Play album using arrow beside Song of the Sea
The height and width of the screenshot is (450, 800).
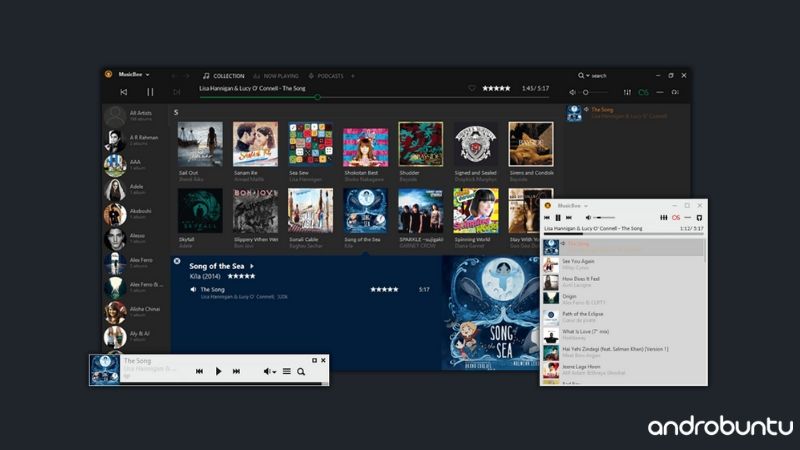coord(252,266)
